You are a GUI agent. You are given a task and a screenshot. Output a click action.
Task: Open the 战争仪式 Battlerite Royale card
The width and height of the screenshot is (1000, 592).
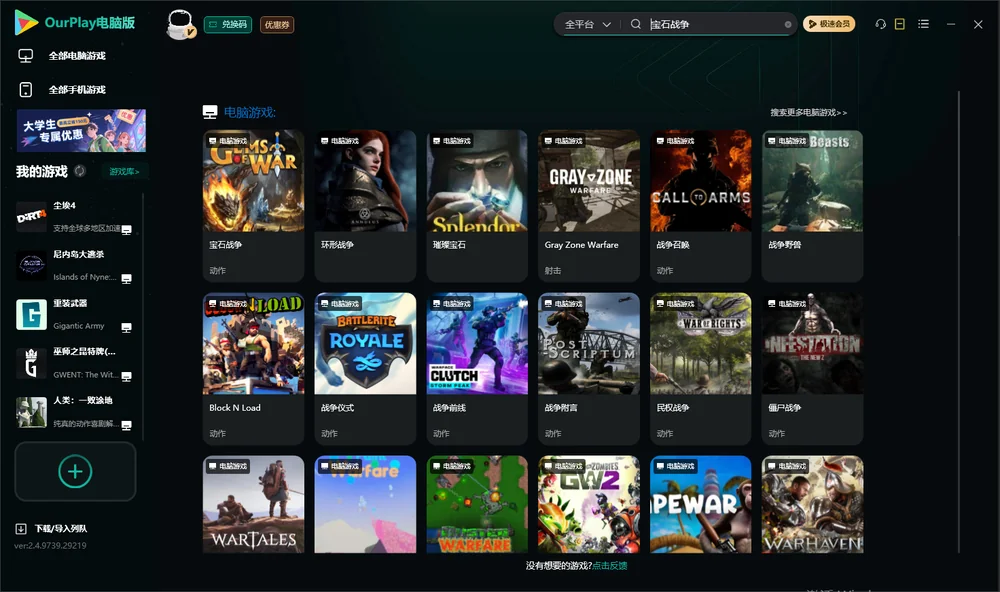tap(365, 368)
